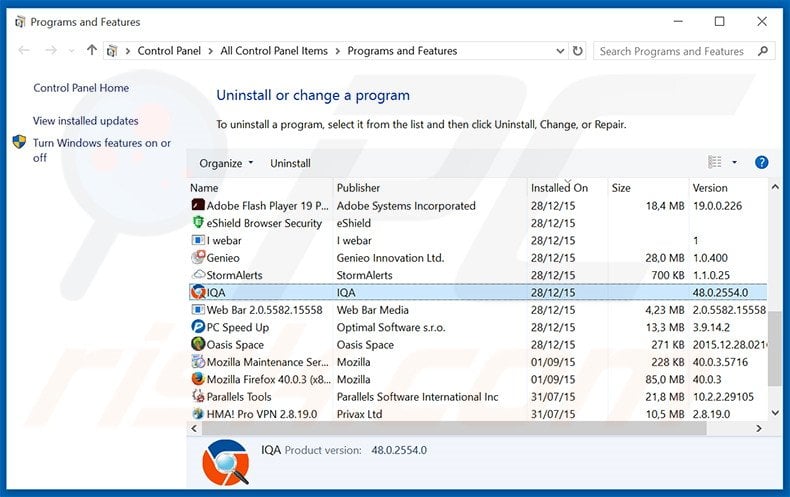
Task: Click the Web Bar 2.0.5582.15558 icon
Action: point(198,309)
